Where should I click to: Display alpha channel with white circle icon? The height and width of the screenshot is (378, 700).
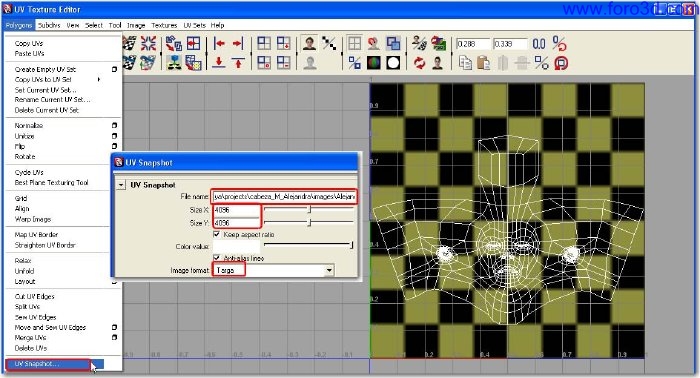(x=393, y=63)
